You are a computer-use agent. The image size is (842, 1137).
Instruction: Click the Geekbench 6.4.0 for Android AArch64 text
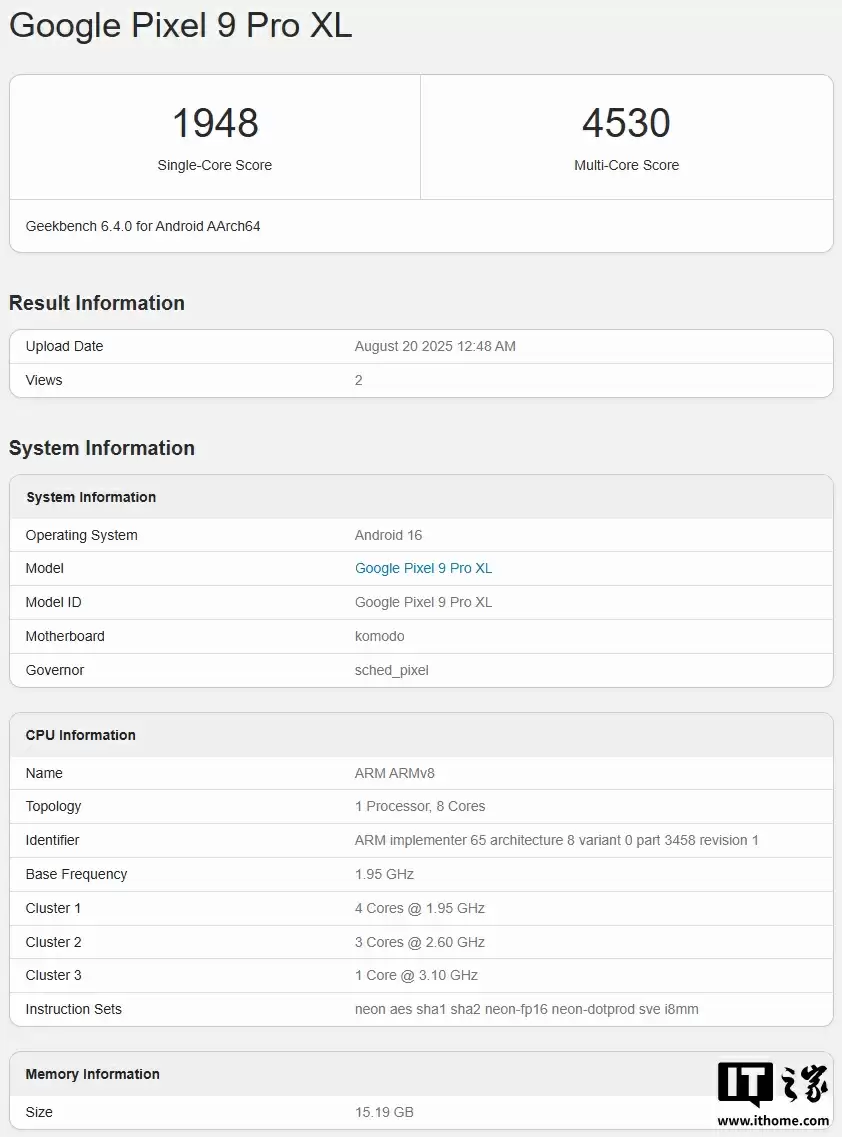click(143, 226)
